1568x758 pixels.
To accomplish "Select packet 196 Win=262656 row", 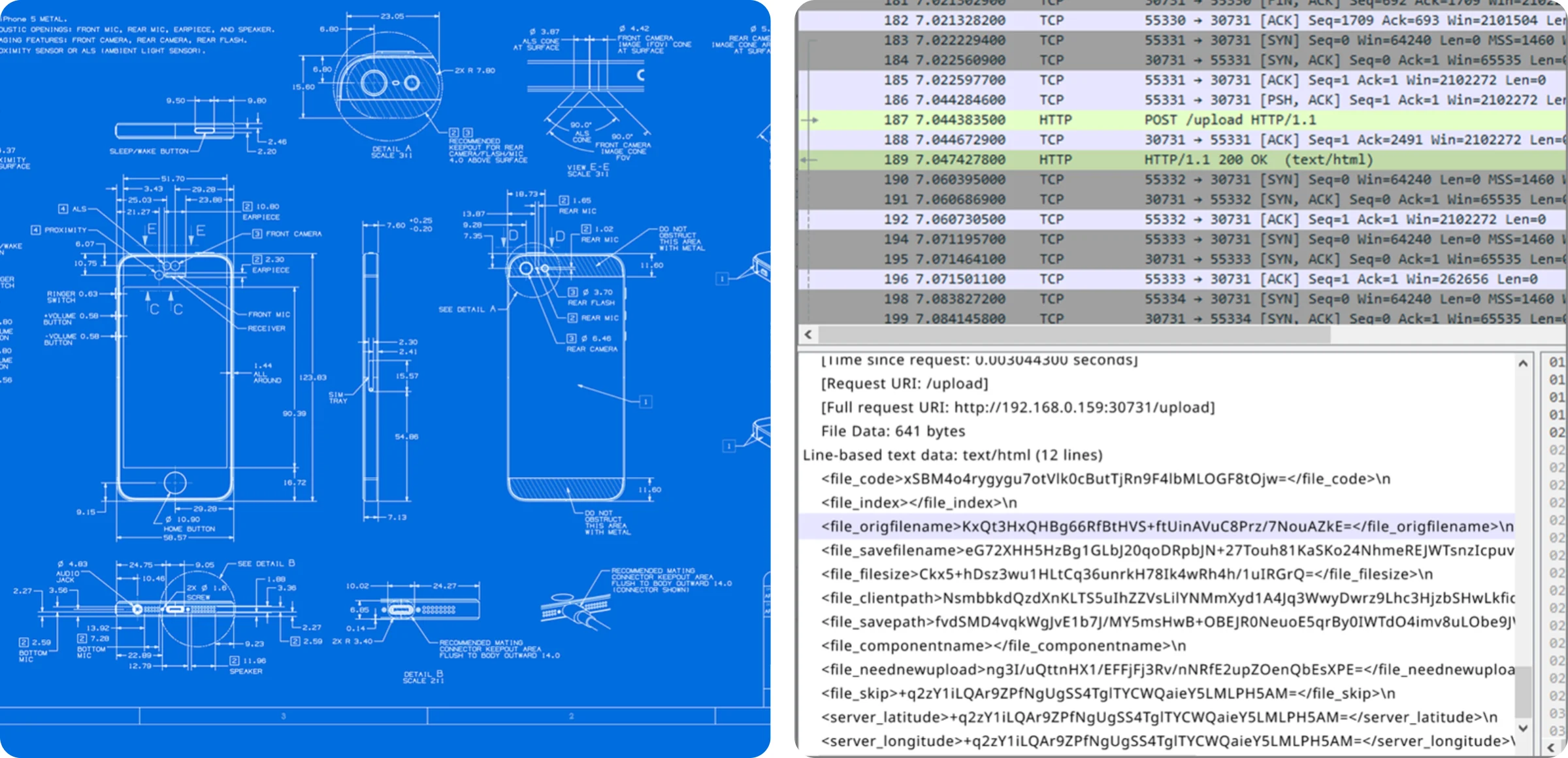I will pyautogui.click(x=1183, y=279).
